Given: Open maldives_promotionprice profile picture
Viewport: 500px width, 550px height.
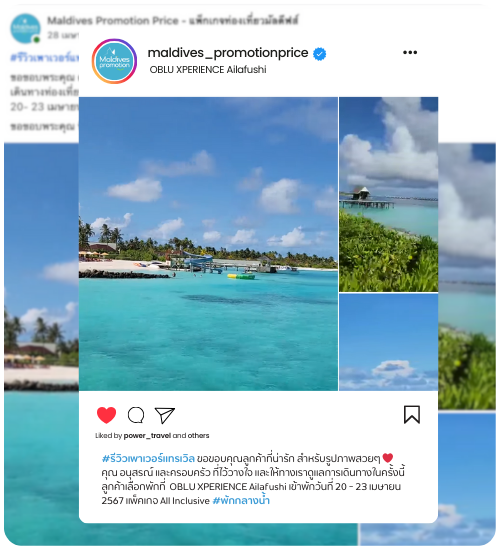Looking at the screenshot, I should coord(114,61).
